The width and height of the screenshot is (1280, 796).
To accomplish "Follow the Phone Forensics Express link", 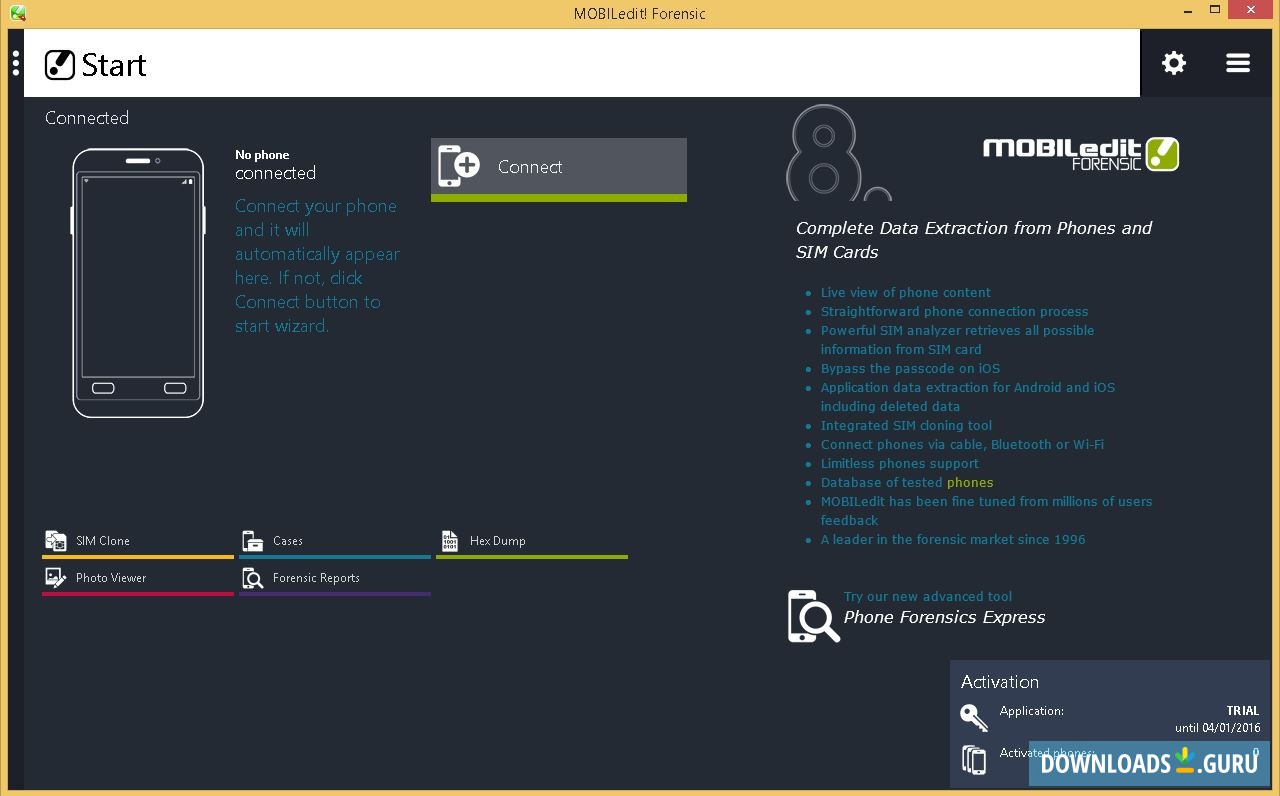I will (944, 617).
